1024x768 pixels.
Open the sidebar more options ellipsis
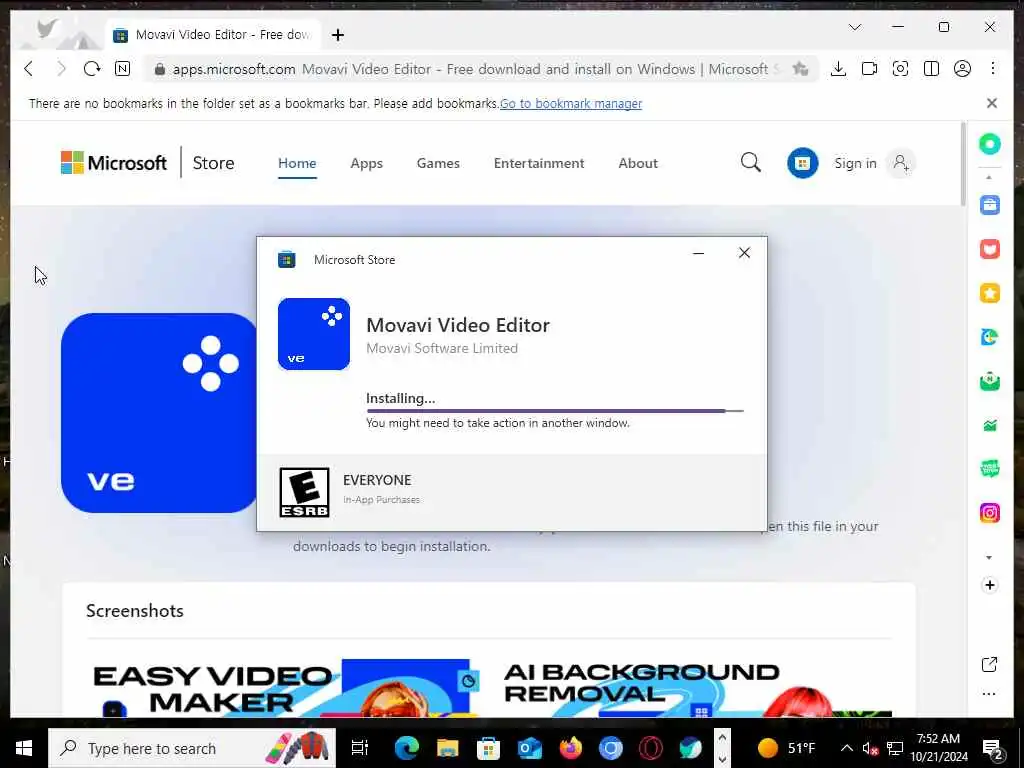tap(989, 694)
